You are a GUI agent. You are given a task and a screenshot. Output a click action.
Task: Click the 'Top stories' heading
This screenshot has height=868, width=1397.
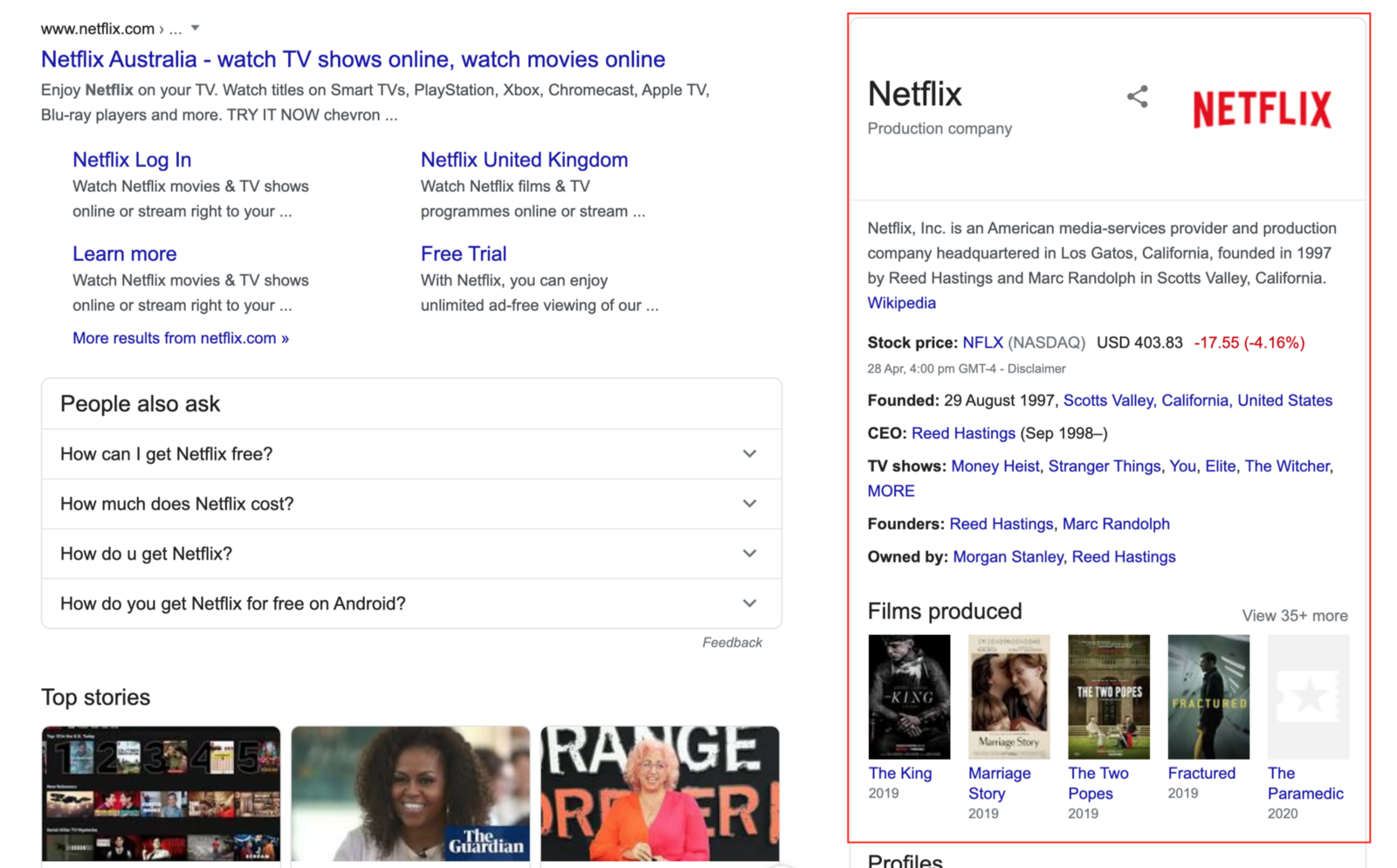95,698
